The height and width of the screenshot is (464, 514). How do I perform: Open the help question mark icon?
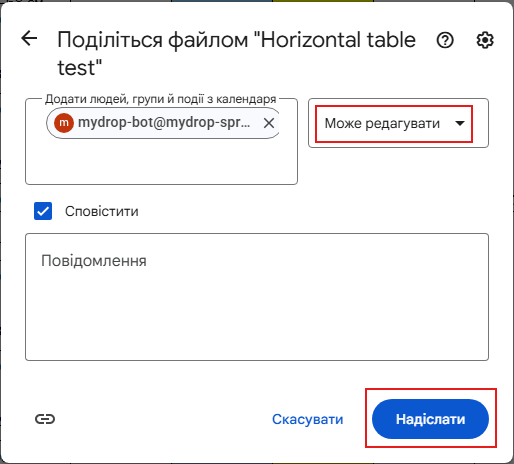click(x=445, y=40)
